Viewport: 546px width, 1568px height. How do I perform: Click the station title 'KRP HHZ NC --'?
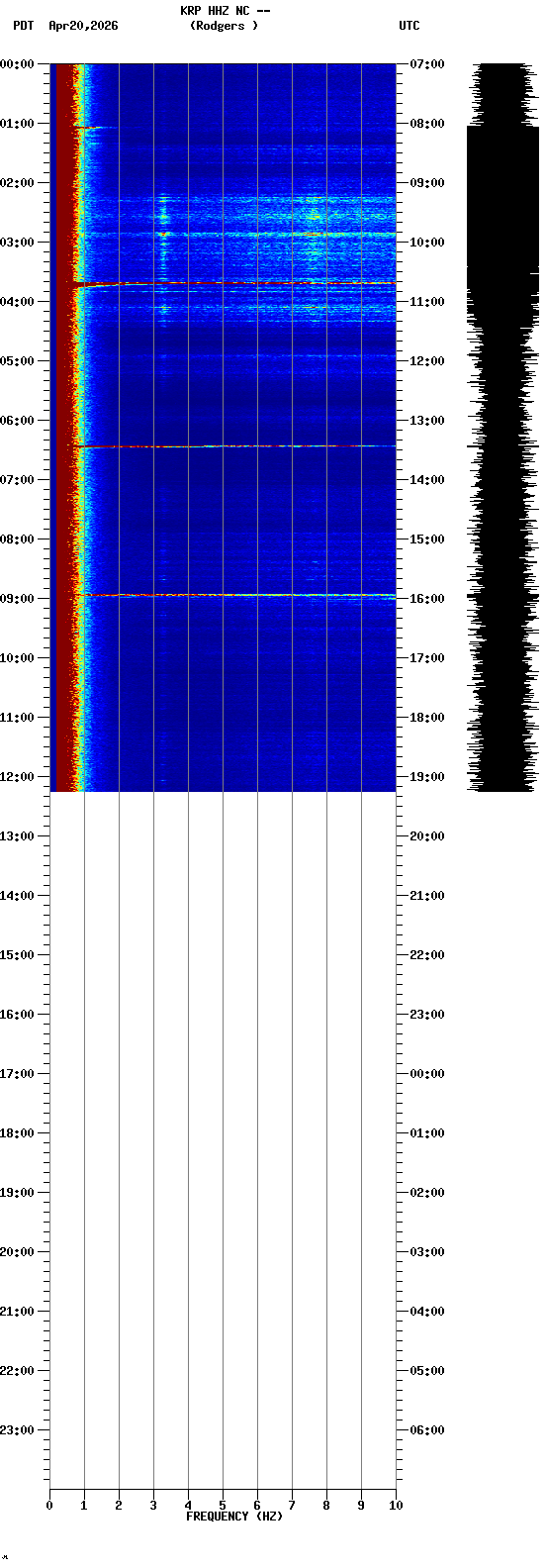coord(225,11)
